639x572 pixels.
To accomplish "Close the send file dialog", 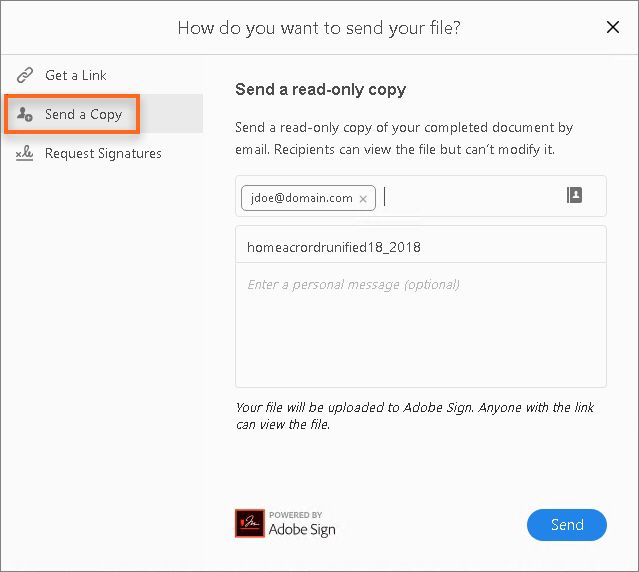I will coord(613,28).
